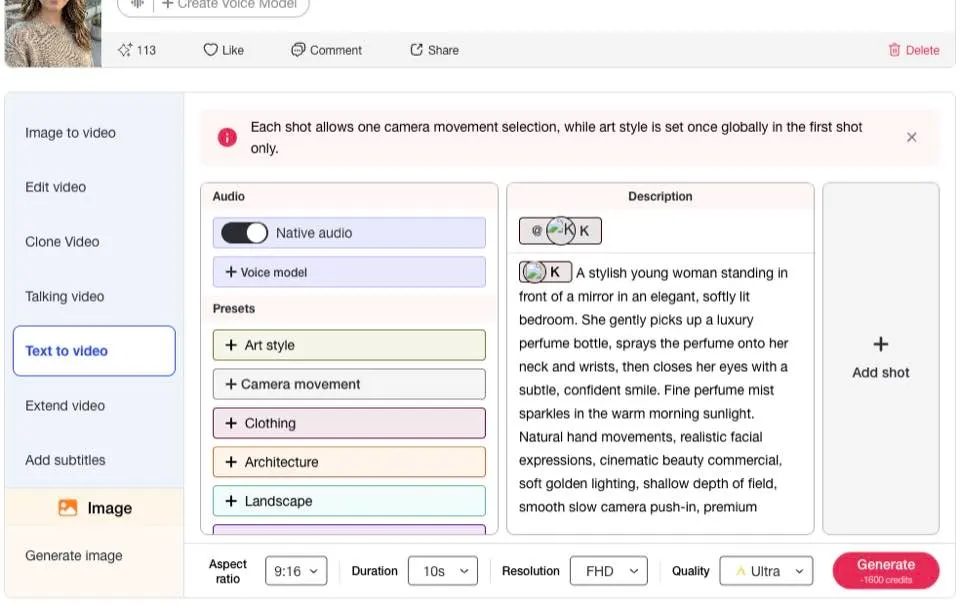The width and height of the screenshot is (960, 610).
Task: Open comments via the speech bubble icon
Action: 298,50
